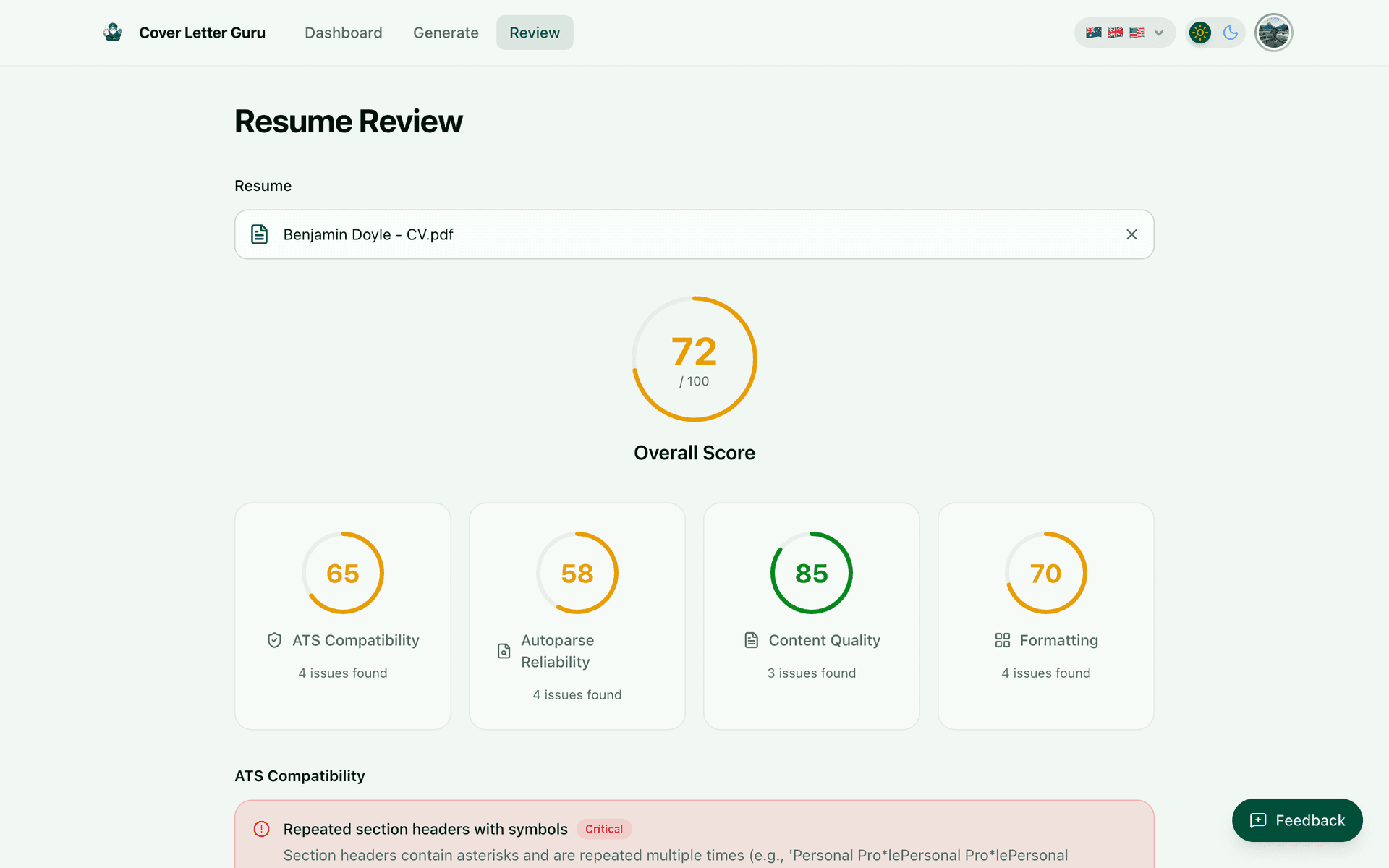1389x868 pixels.
Task: Click the Cover Letter Guru mascot logo
Action: point(113,32)
